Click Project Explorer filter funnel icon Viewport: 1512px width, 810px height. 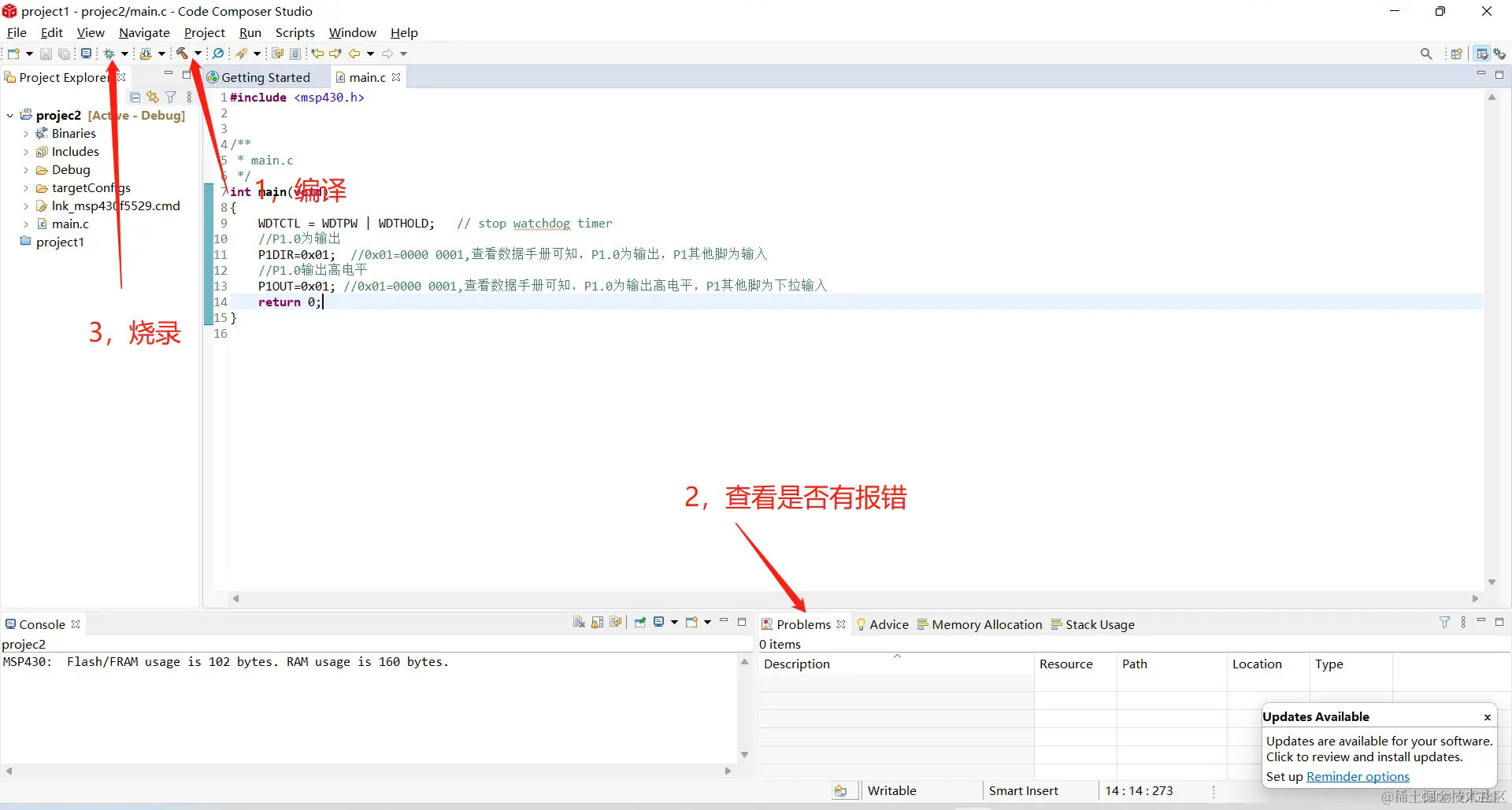171,98
